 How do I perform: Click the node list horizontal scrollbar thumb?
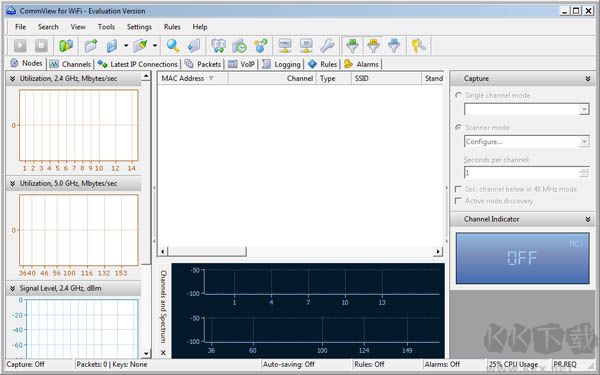(x=207, y=251)
